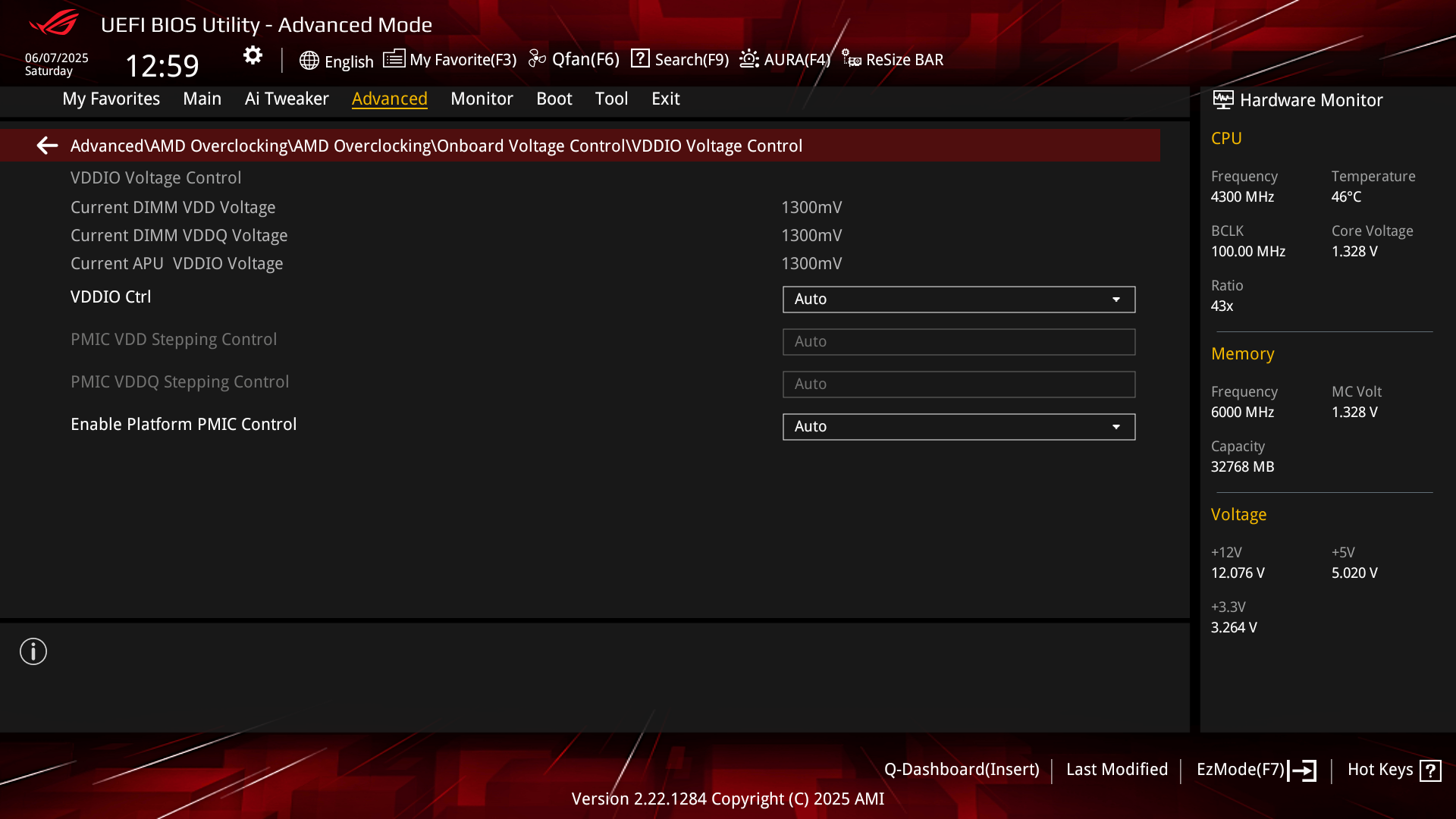Click Capacity 32768 MB value

point(1242,467)
